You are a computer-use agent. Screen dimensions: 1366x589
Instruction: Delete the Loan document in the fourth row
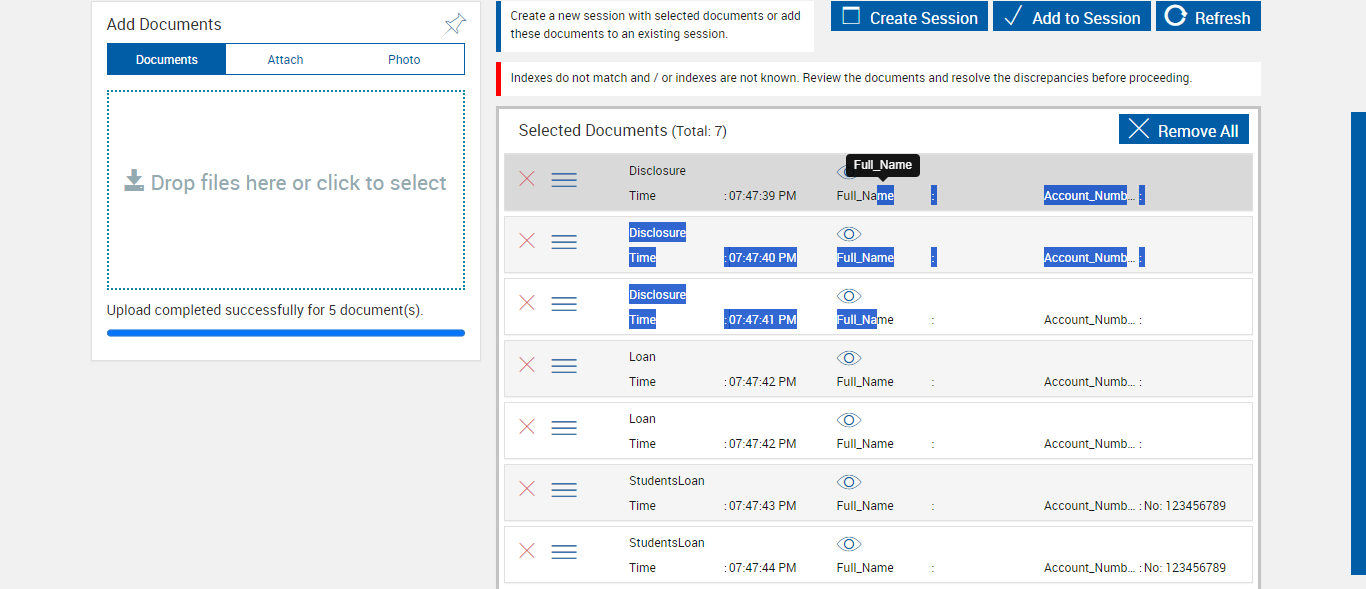click(527, 365)
